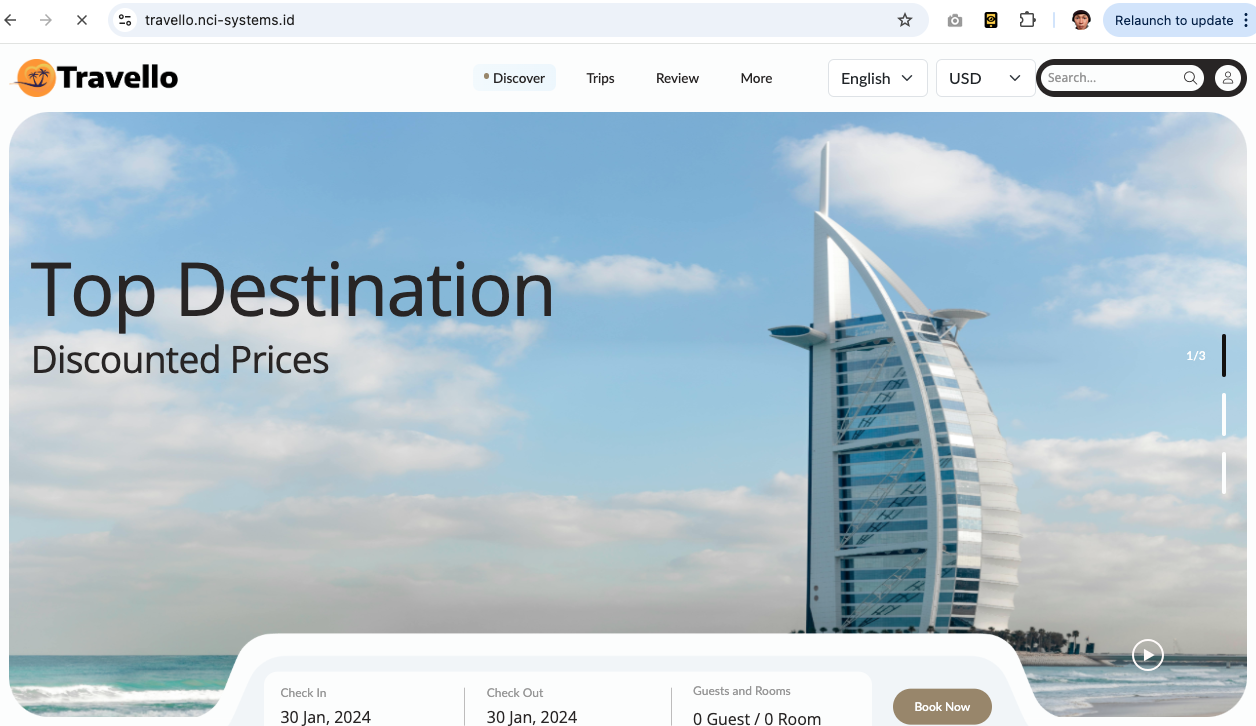Click the search magnifier icon
1256x726 pixels.
[x=1190, y=78]
